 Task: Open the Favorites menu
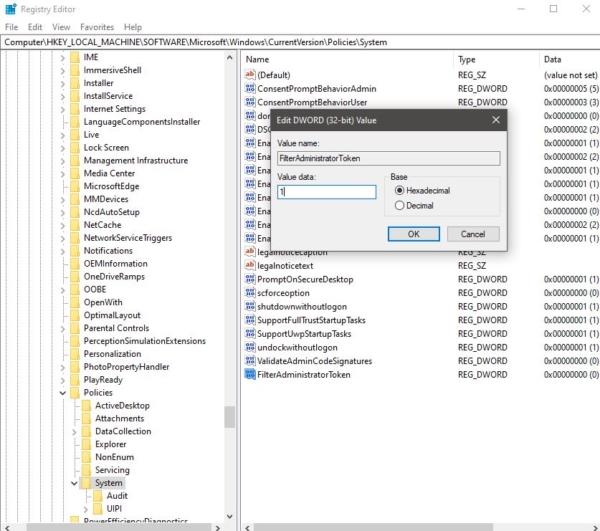[x=97, y=27]
